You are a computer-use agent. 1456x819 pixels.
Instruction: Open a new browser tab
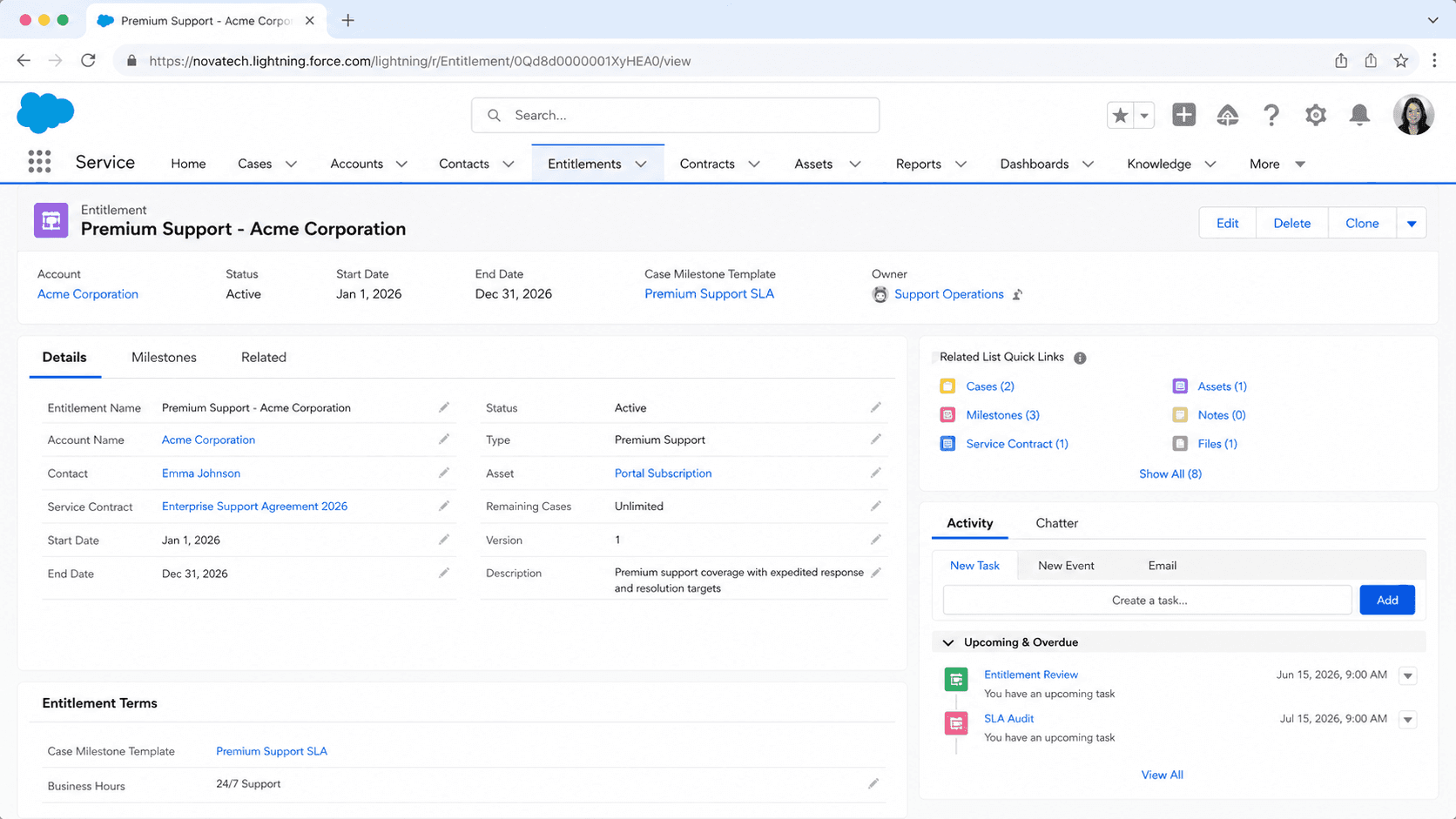tap(347, 20)
